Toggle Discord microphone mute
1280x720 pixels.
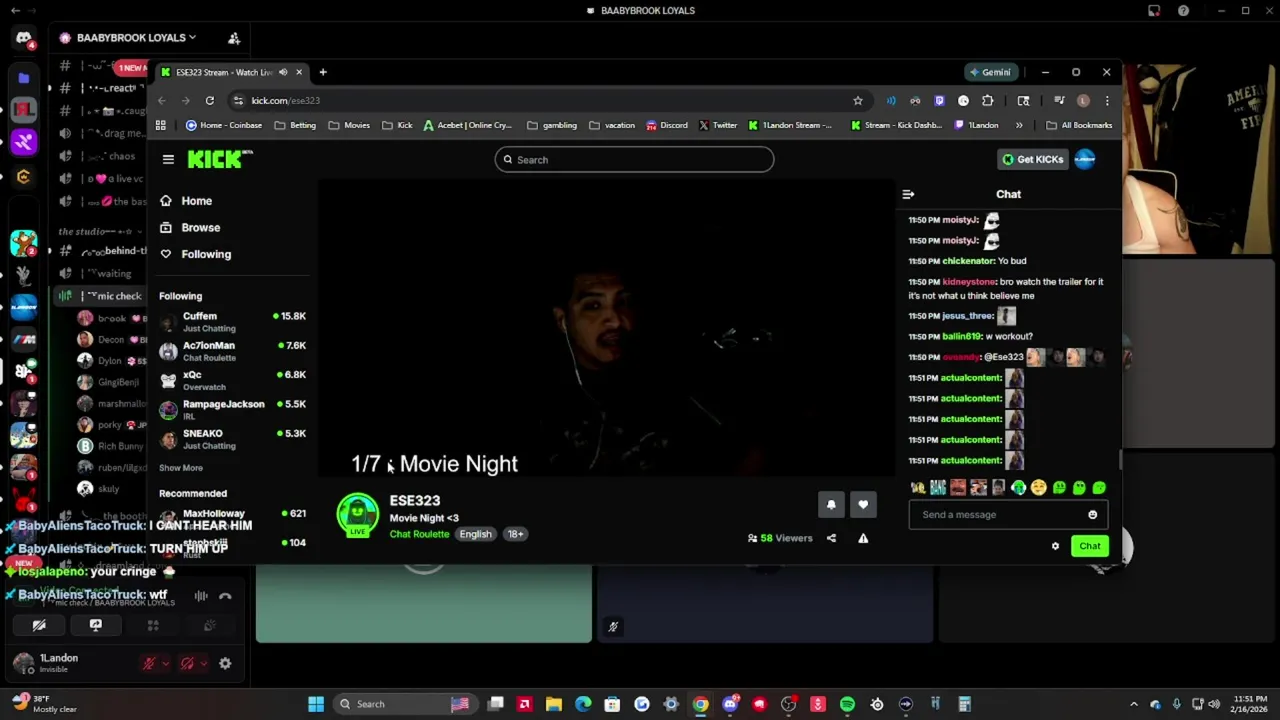pos(149,663)
